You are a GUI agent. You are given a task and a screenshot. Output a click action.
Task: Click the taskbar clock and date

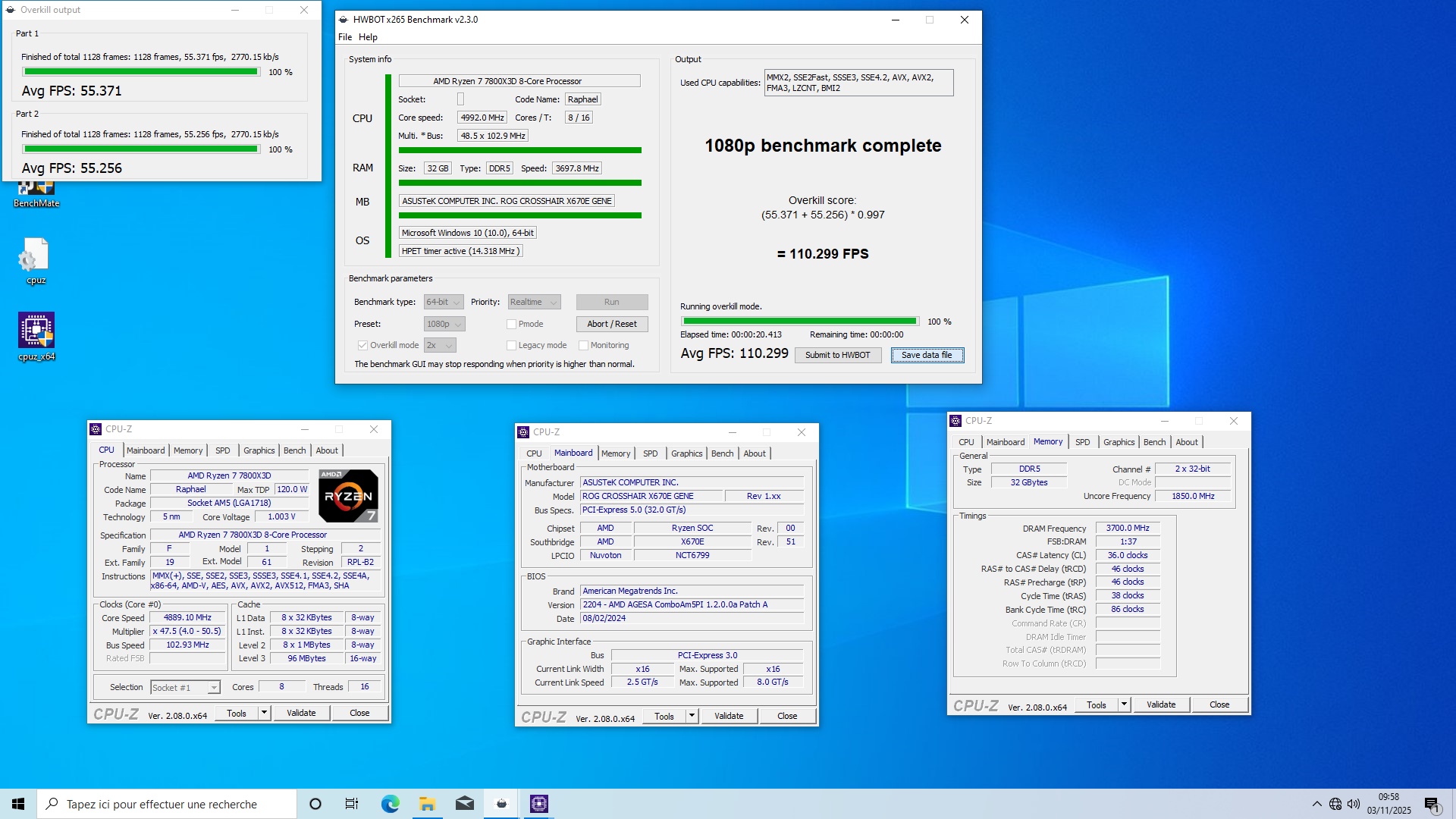tap(1389, 804)
